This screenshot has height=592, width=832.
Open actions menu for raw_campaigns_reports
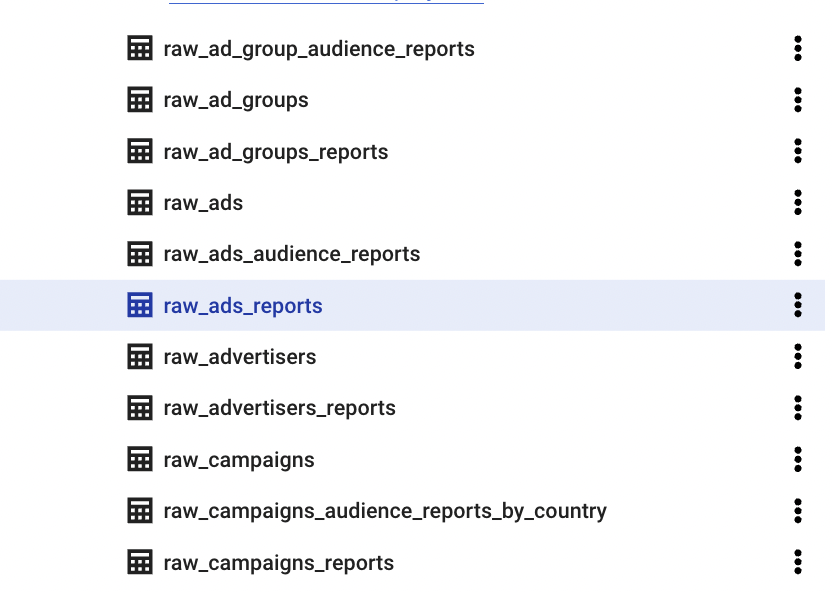click(x=798, y=563)
